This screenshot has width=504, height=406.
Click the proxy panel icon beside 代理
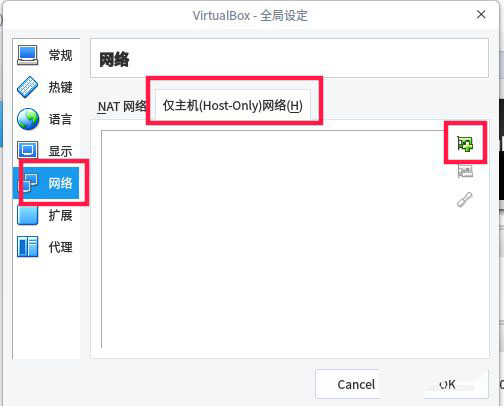(x=28, y=247)
